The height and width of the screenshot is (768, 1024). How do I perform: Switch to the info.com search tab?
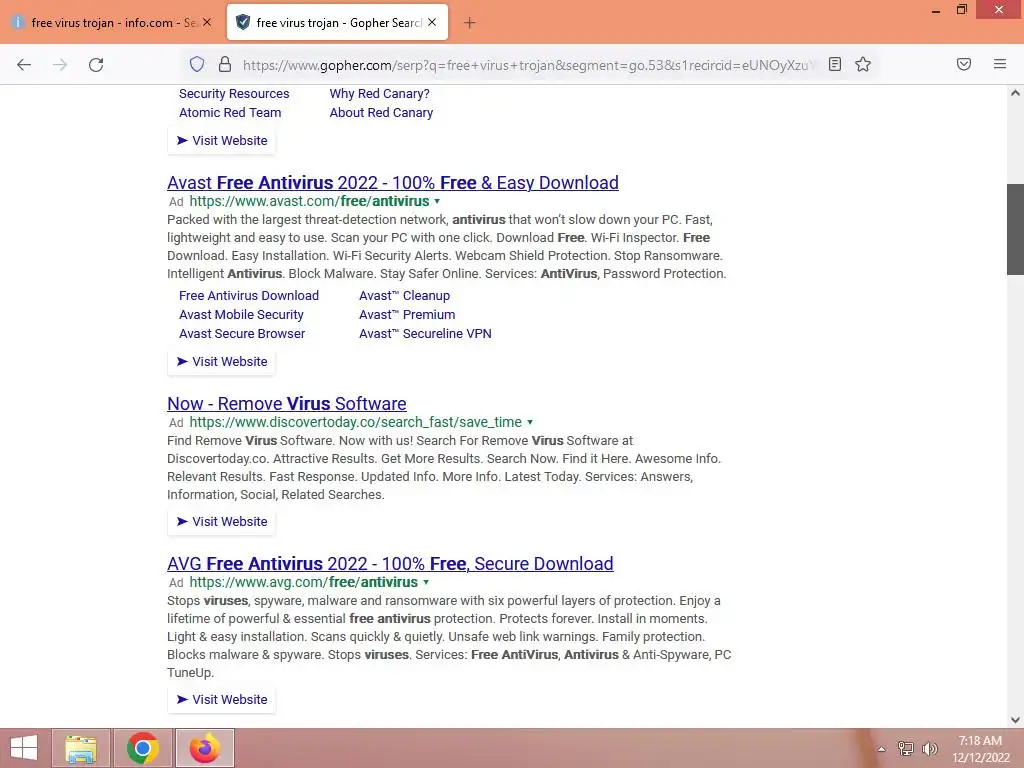pyautogui.click(x=112, y=22)
